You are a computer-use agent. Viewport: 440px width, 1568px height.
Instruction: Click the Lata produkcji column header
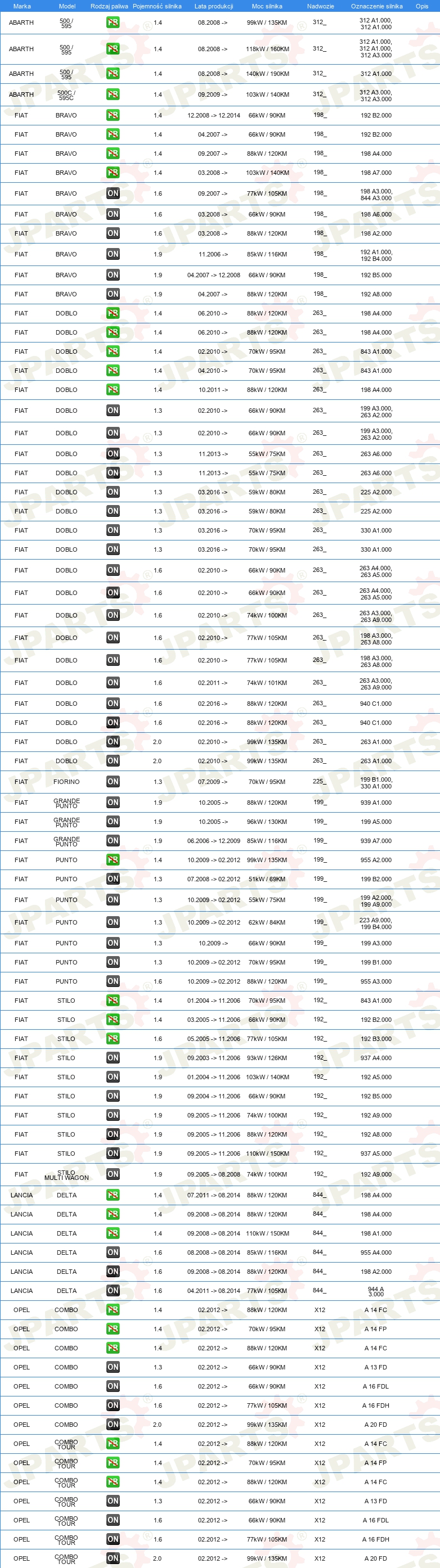pos(214,6)
